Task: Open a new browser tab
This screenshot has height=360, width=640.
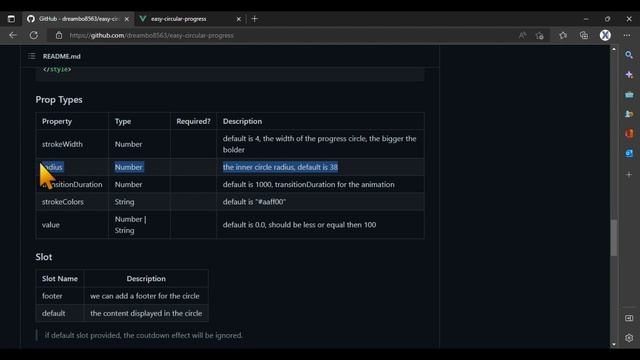Action: pos(255,19)
